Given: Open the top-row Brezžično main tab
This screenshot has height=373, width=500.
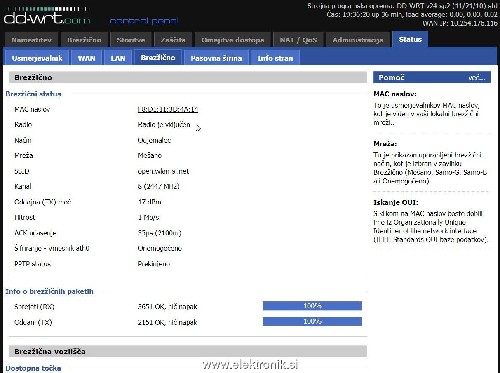Looking at the screenshot, I should point(84,40).
